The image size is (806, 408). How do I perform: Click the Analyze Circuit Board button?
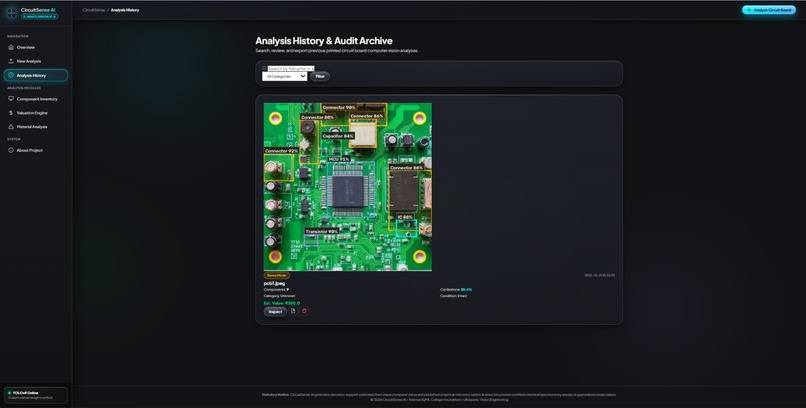[769, 10]
